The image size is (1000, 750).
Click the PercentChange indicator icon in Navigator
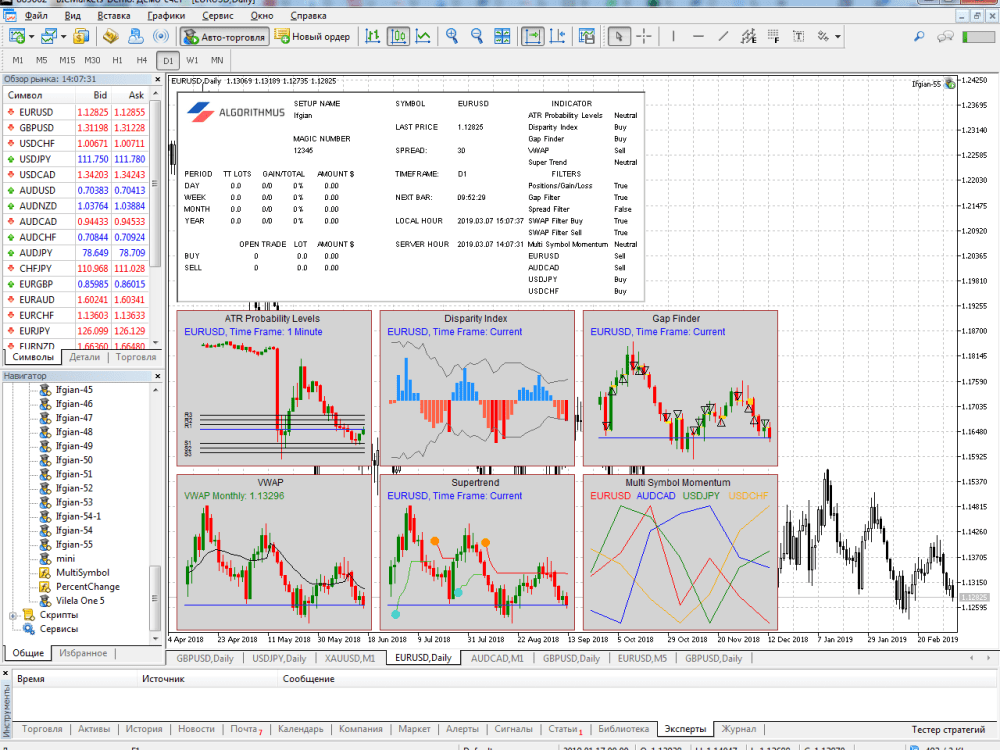[45, 587]
